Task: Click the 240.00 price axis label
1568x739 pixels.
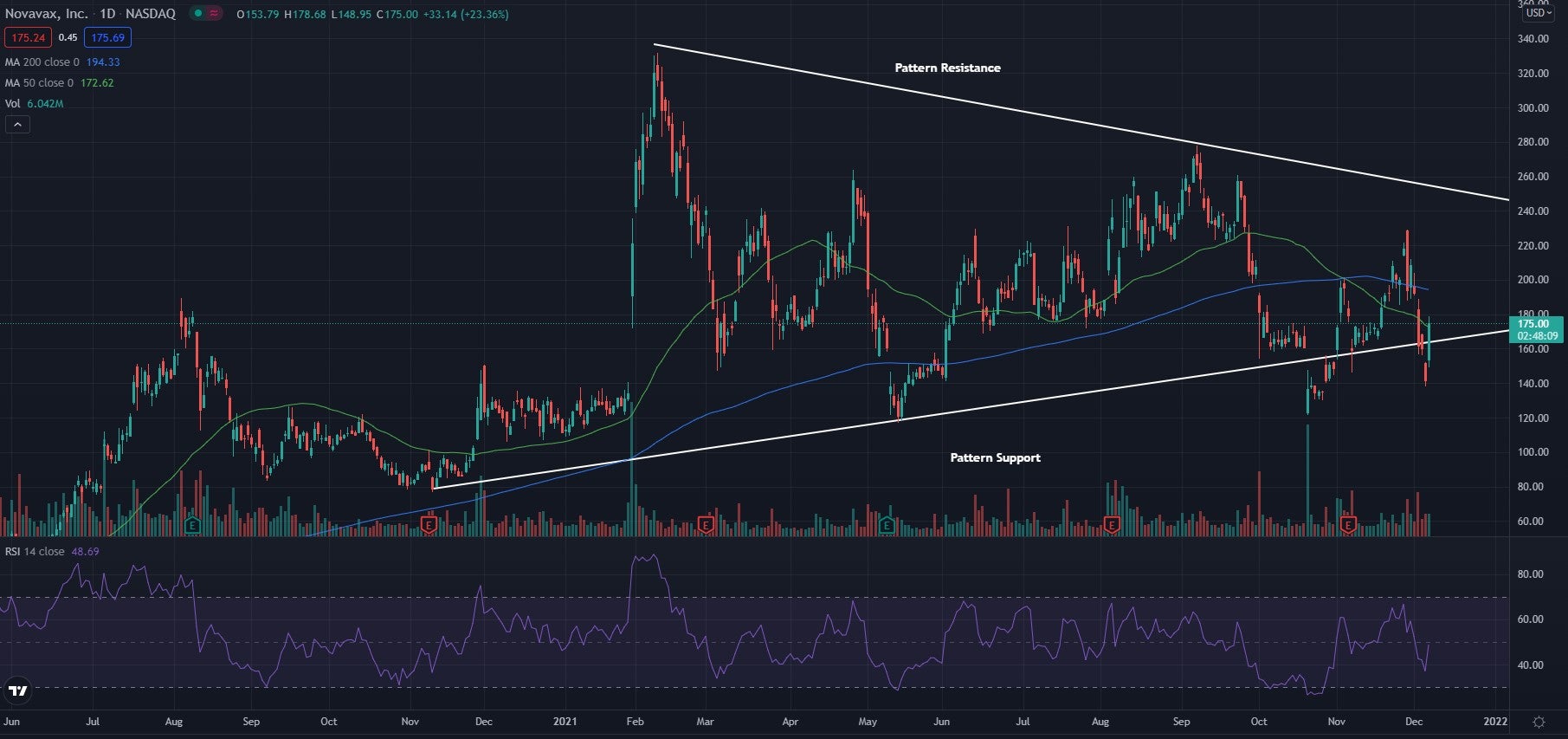Action: pos(1532,211)
